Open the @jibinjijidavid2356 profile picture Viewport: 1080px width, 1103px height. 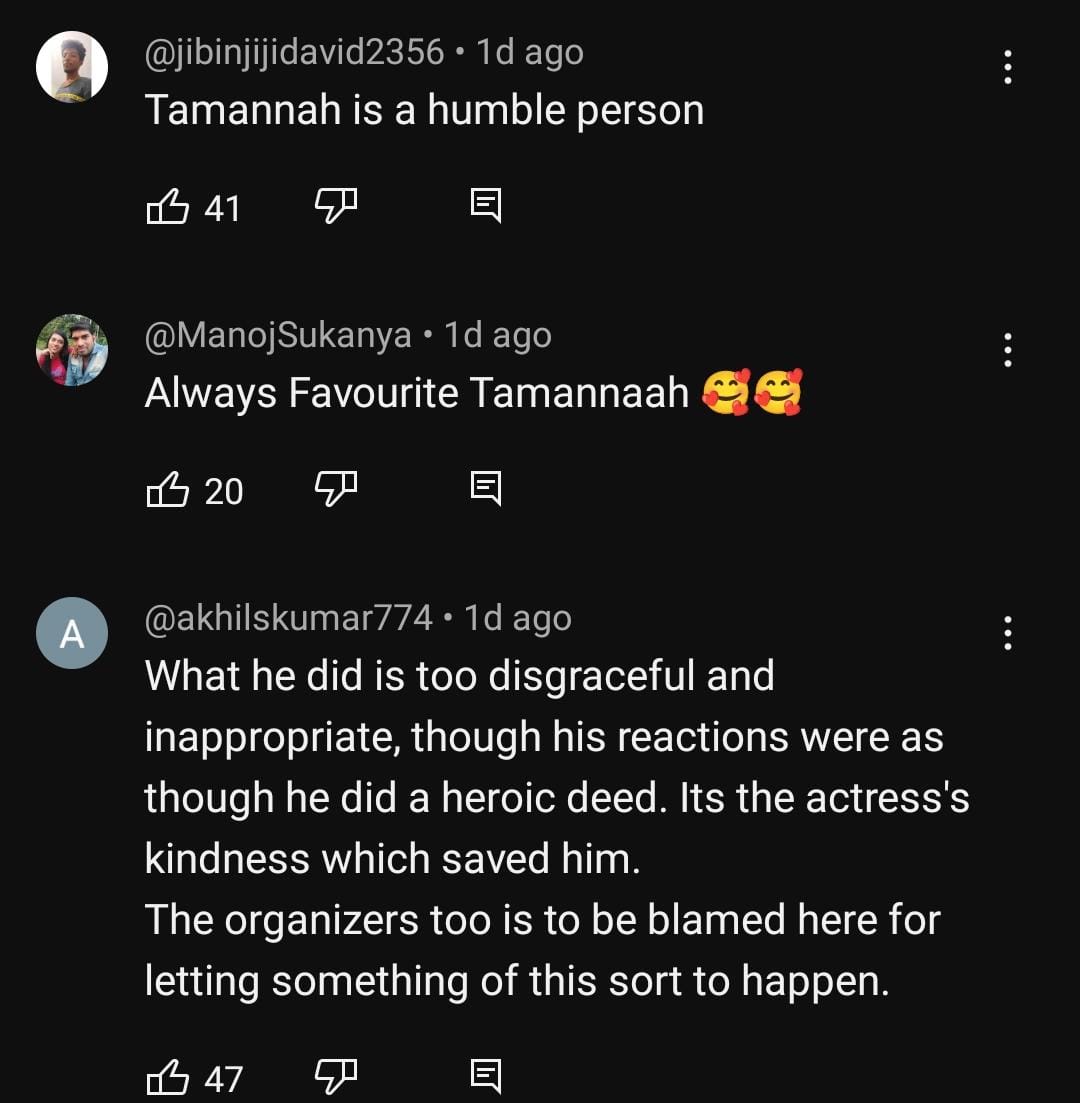click(x=72, y=67)
